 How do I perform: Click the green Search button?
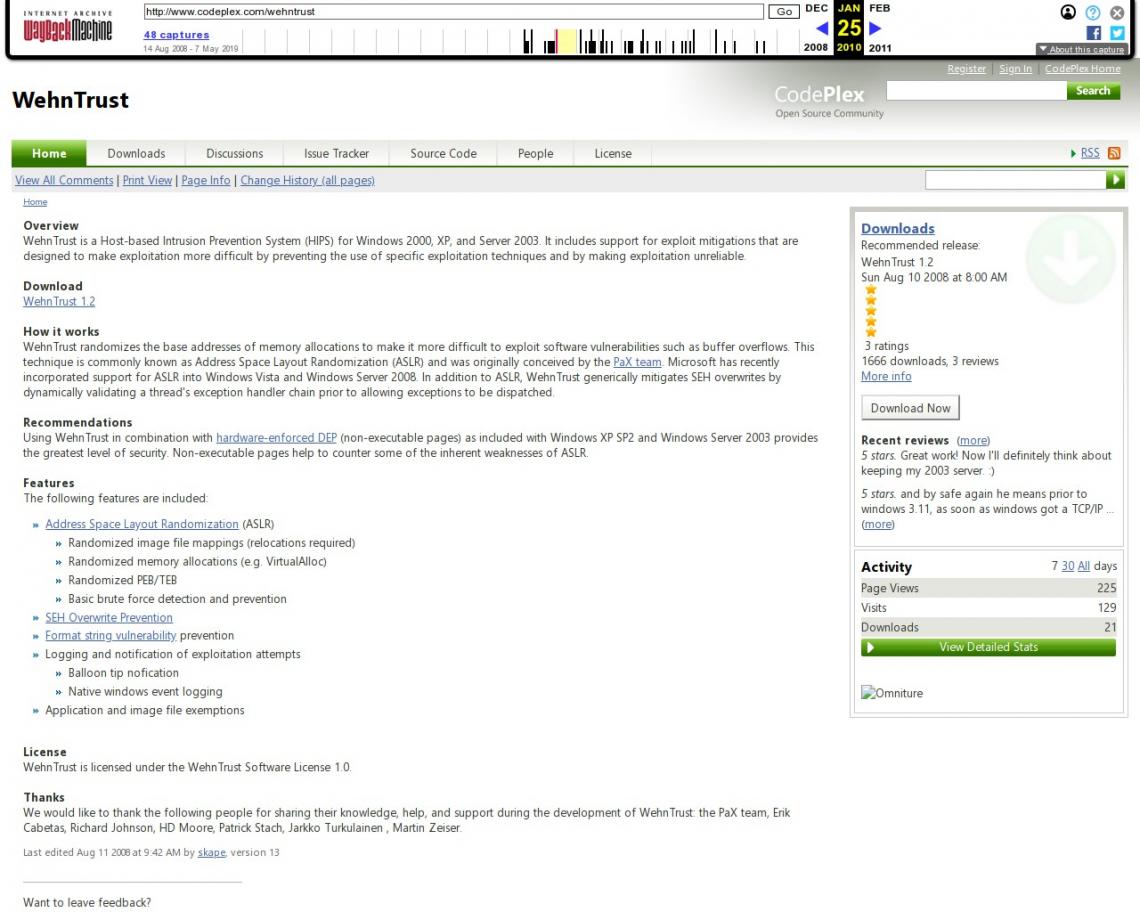tap(1093, 90)
